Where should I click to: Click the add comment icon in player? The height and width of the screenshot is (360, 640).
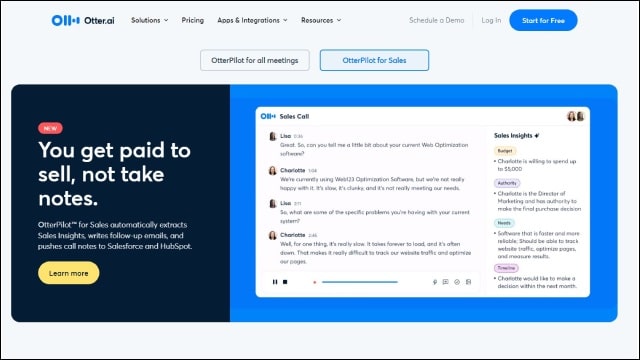coord(445,282)
